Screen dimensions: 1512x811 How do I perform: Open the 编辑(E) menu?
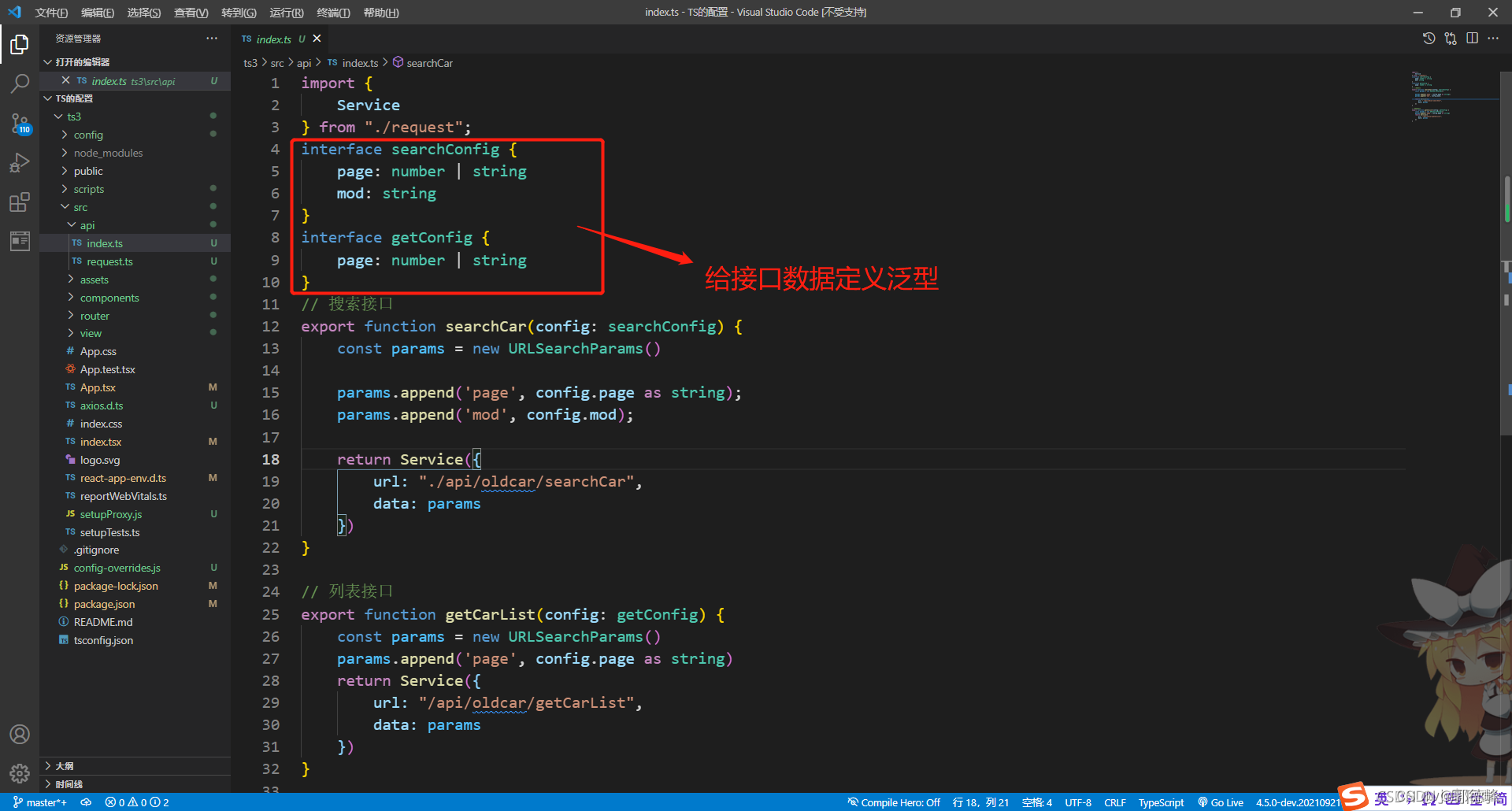[x=98, y=13]
